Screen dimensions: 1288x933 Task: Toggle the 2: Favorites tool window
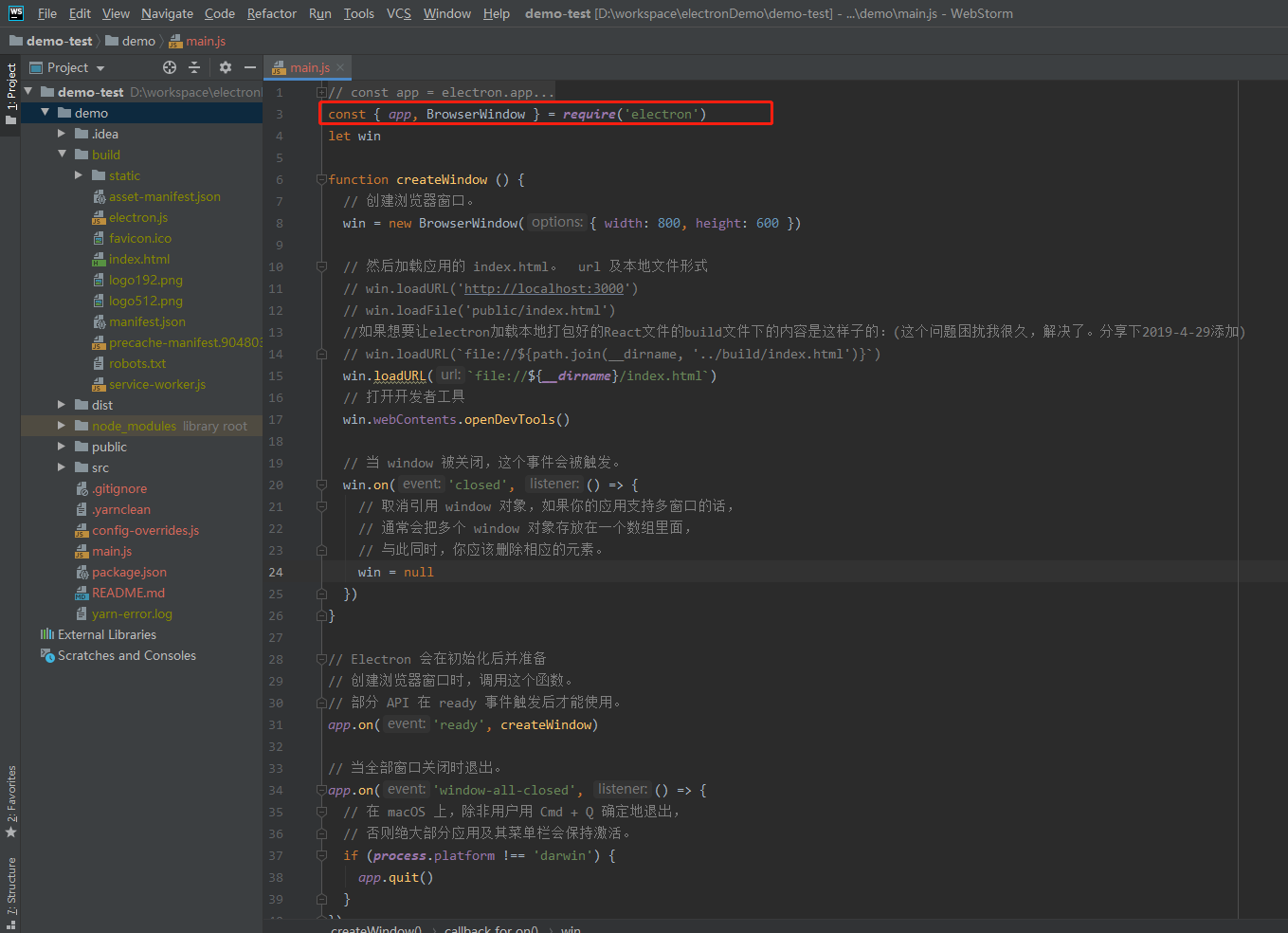[x=10, y=801]
